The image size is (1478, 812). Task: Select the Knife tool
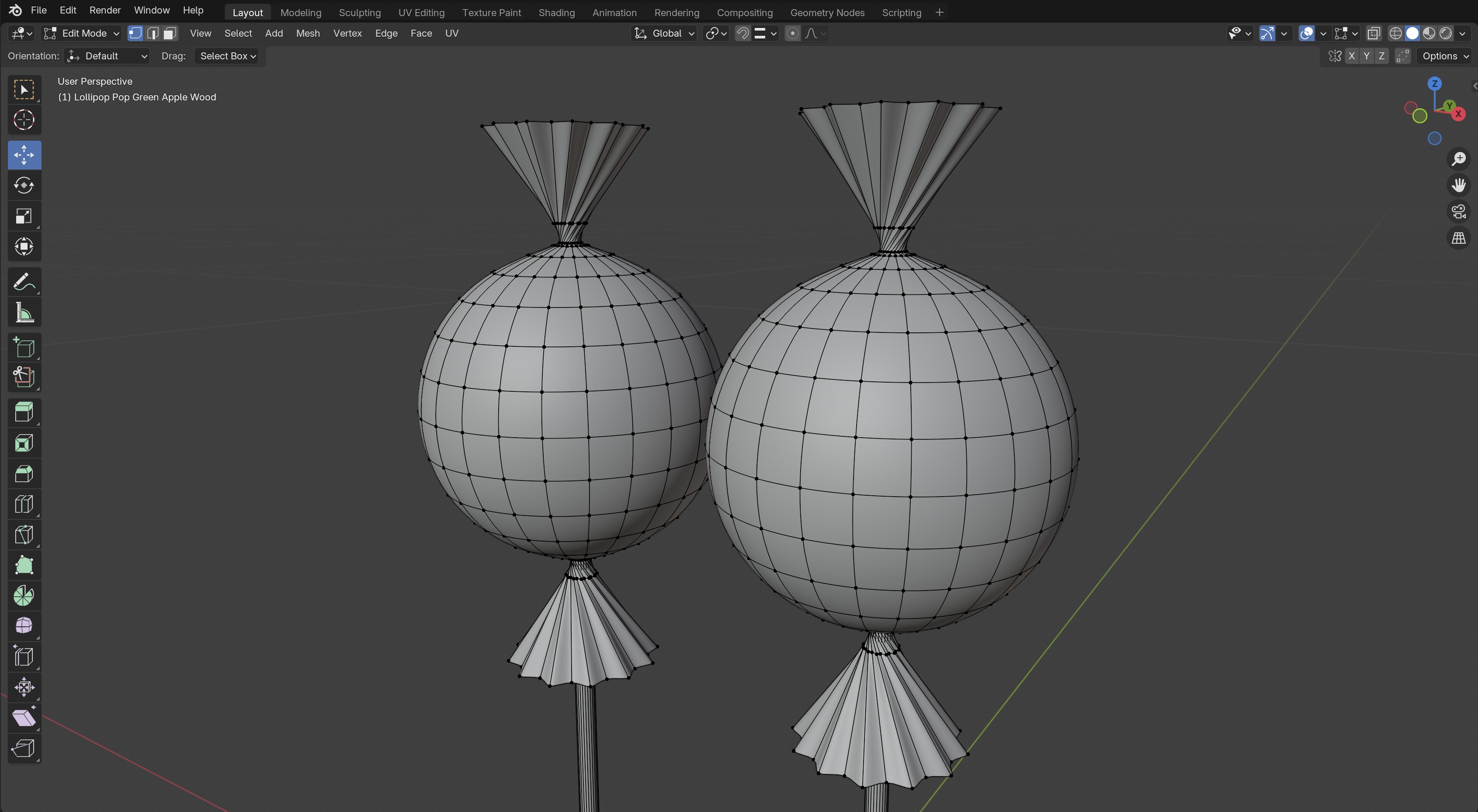tap(24, 535)
